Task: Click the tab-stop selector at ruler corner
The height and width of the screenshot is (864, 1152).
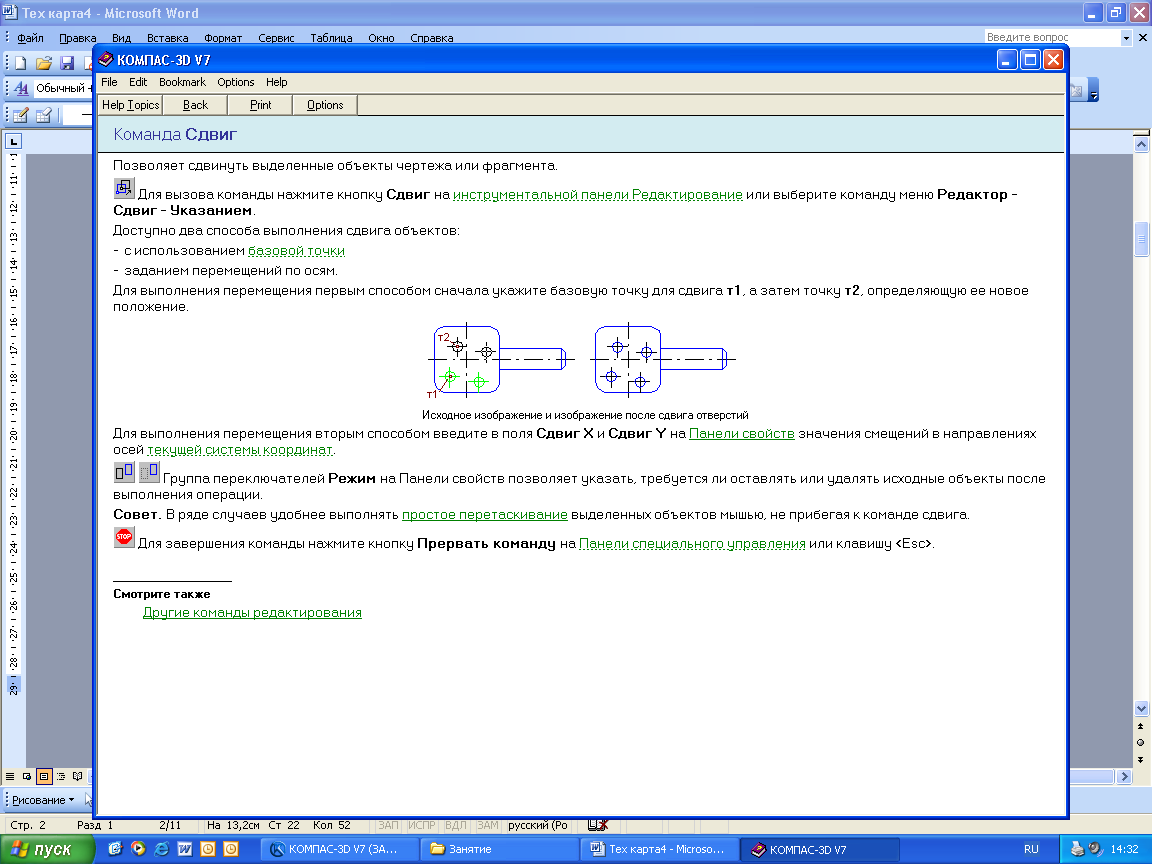Action: point(14,141)
